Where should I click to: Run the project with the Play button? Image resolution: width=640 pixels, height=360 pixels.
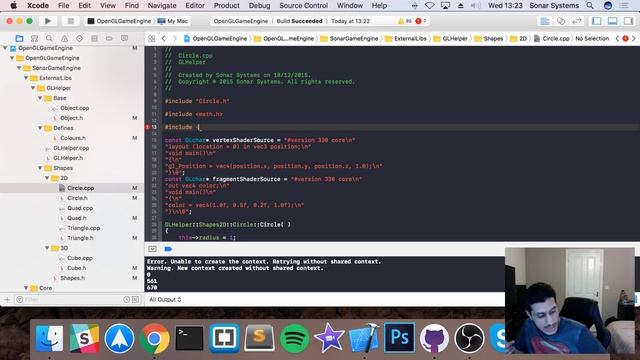pyautogui.click(x=48, y=21)
